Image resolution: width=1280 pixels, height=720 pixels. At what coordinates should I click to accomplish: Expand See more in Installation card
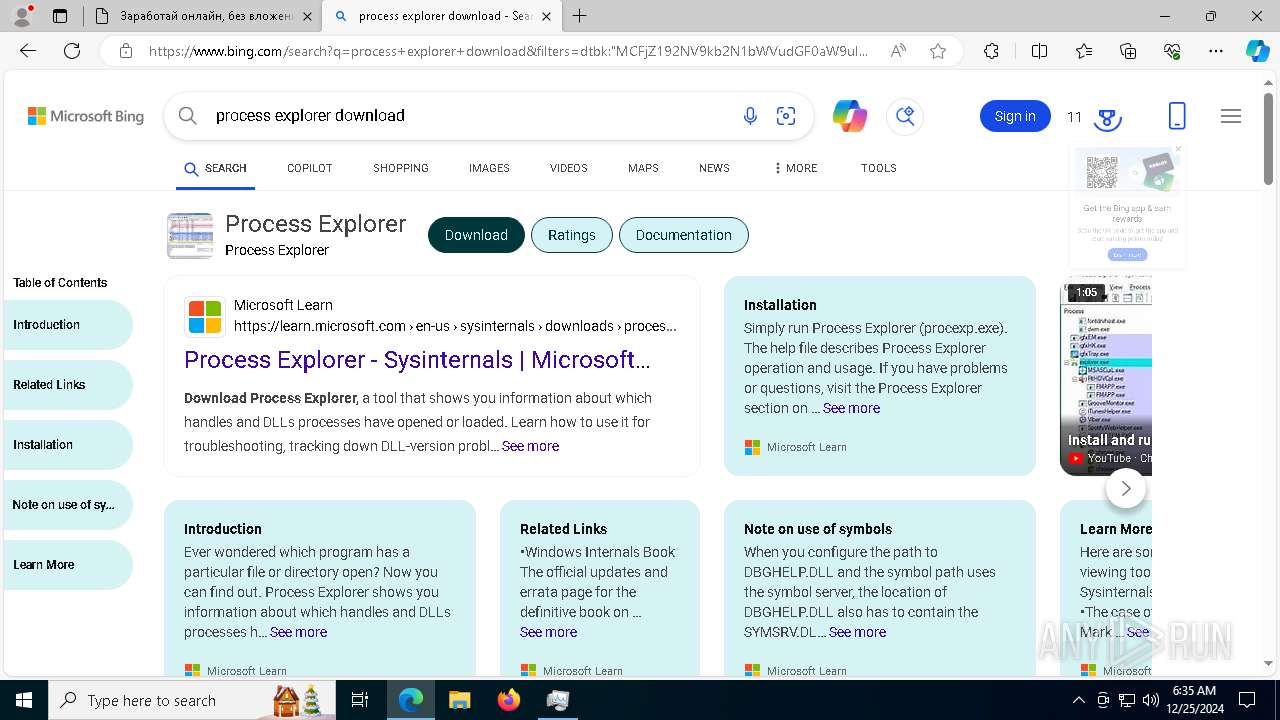tap(851, 408)
